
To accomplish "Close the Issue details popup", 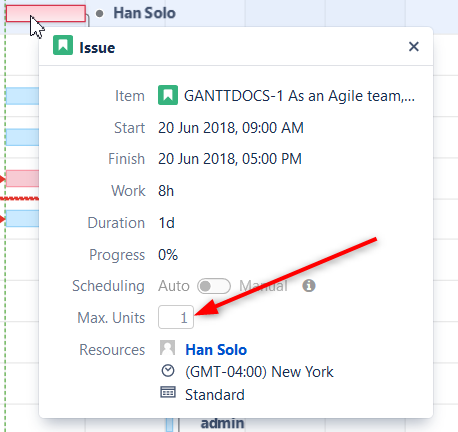I will tap(414, 47).
